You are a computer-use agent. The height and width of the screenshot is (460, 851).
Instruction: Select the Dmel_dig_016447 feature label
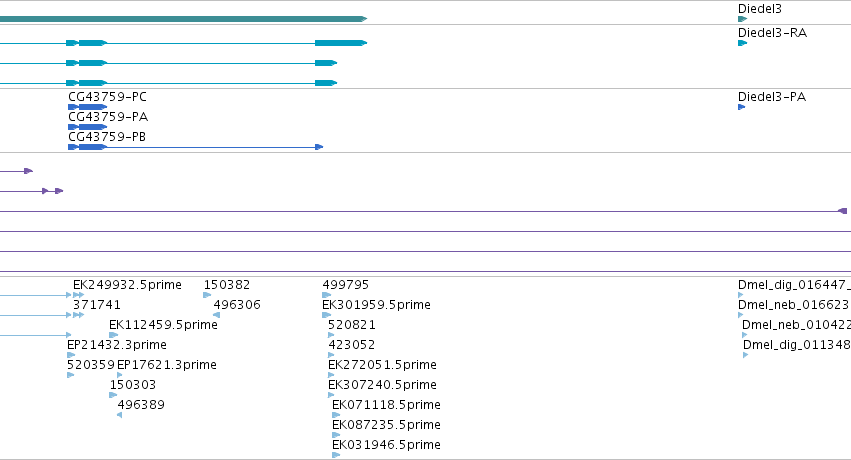click(794, 285)
